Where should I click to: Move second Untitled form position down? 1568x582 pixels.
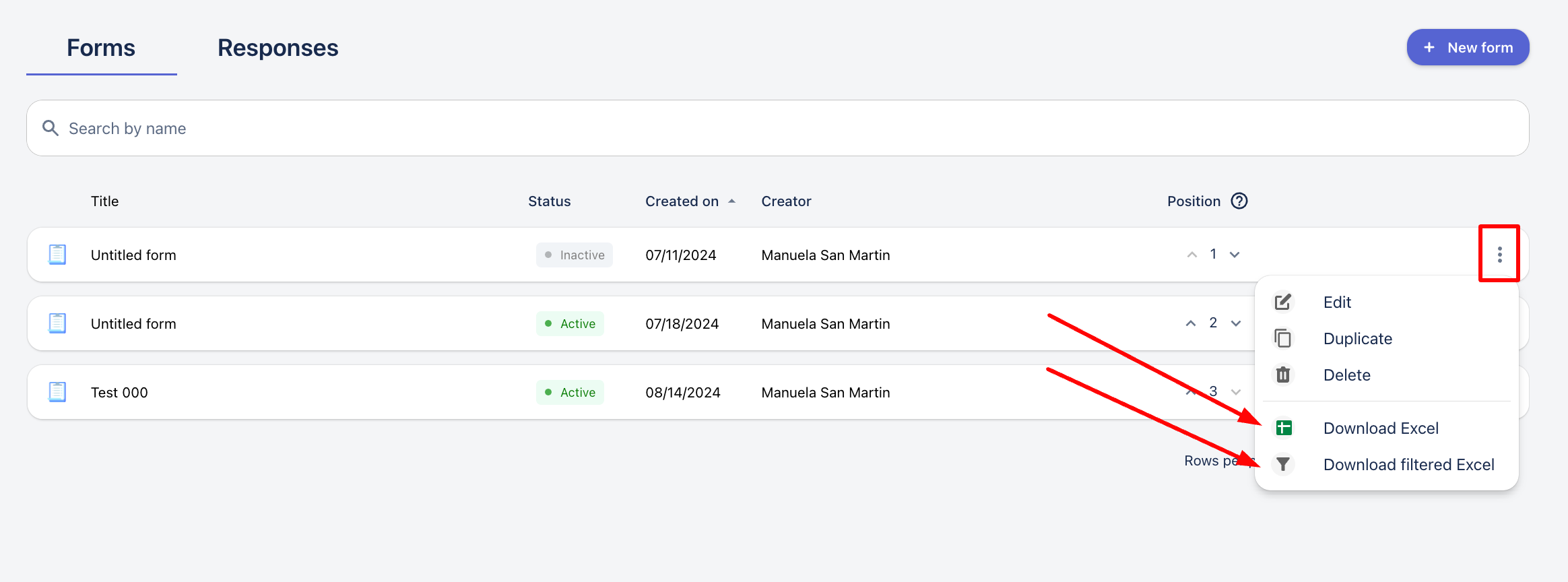(x=1236, y=323)
